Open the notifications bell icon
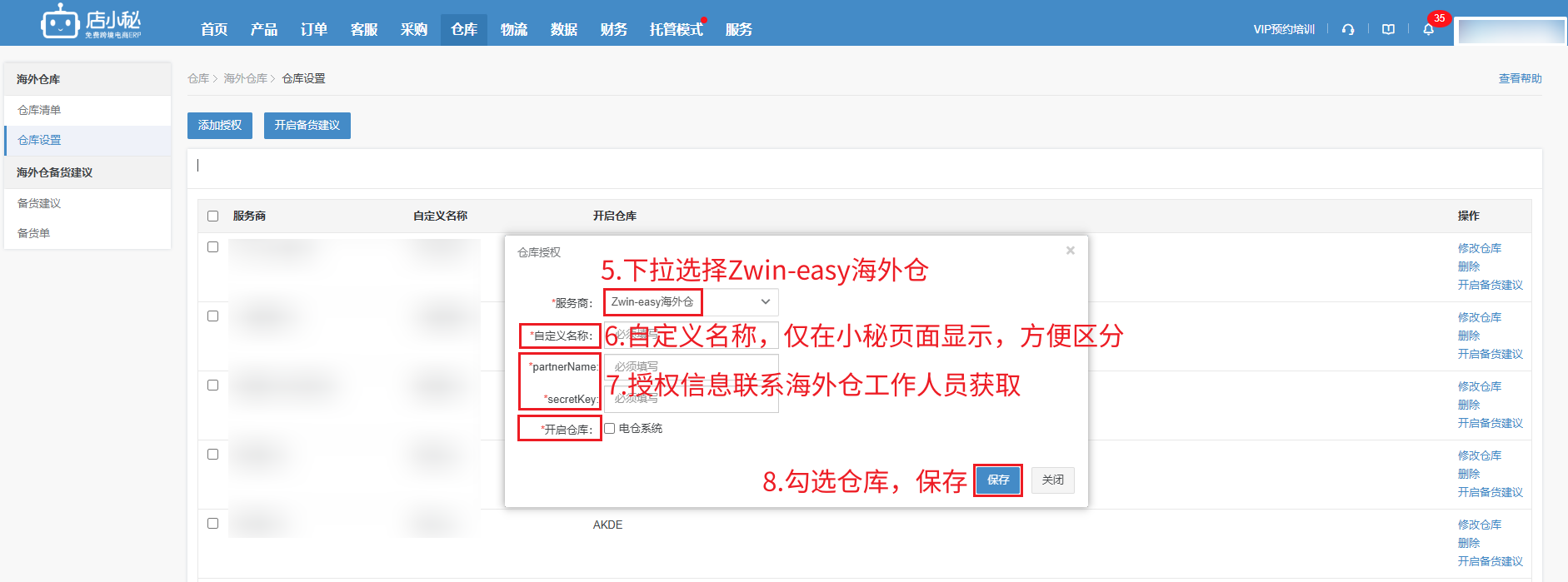Screen dimensions: 1568x582 click(x=1428, y=29)
